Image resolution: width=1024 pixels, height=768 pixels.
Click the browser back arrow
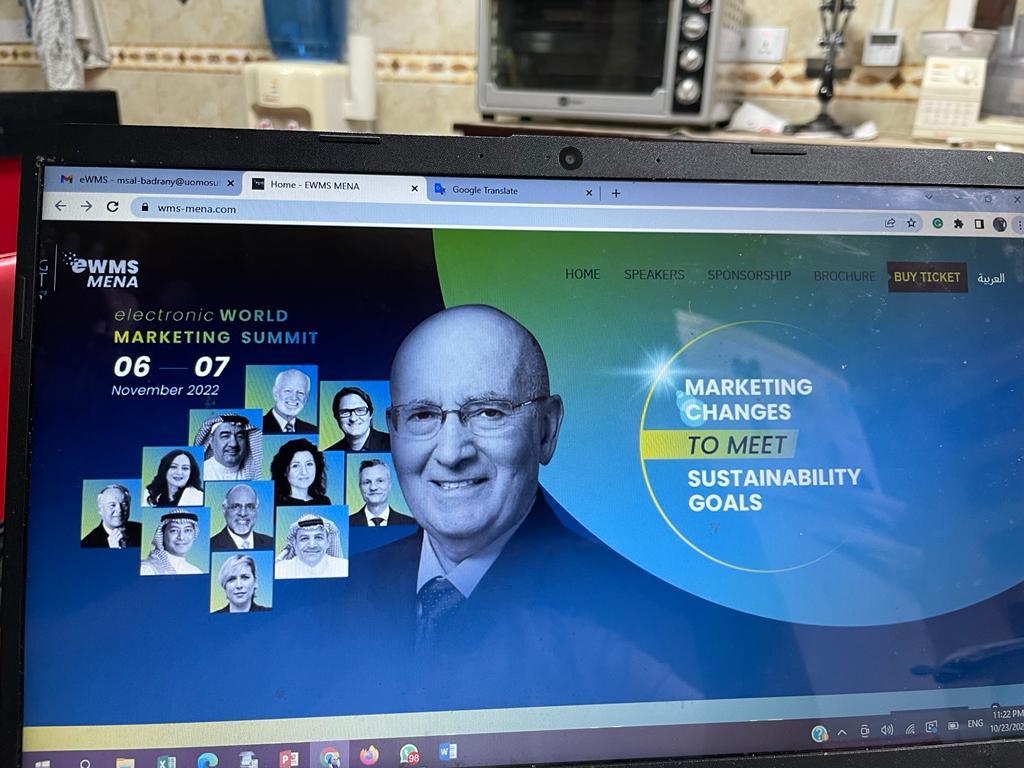[x=61, y=206]
